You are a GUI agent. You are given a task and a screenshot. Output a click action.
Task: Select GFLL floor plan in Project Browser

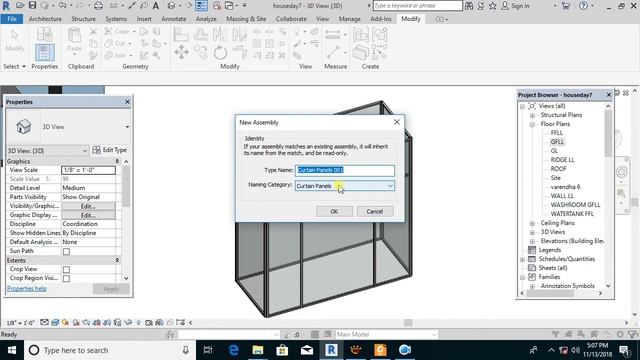pyautogui.click(x=557, y=142)
